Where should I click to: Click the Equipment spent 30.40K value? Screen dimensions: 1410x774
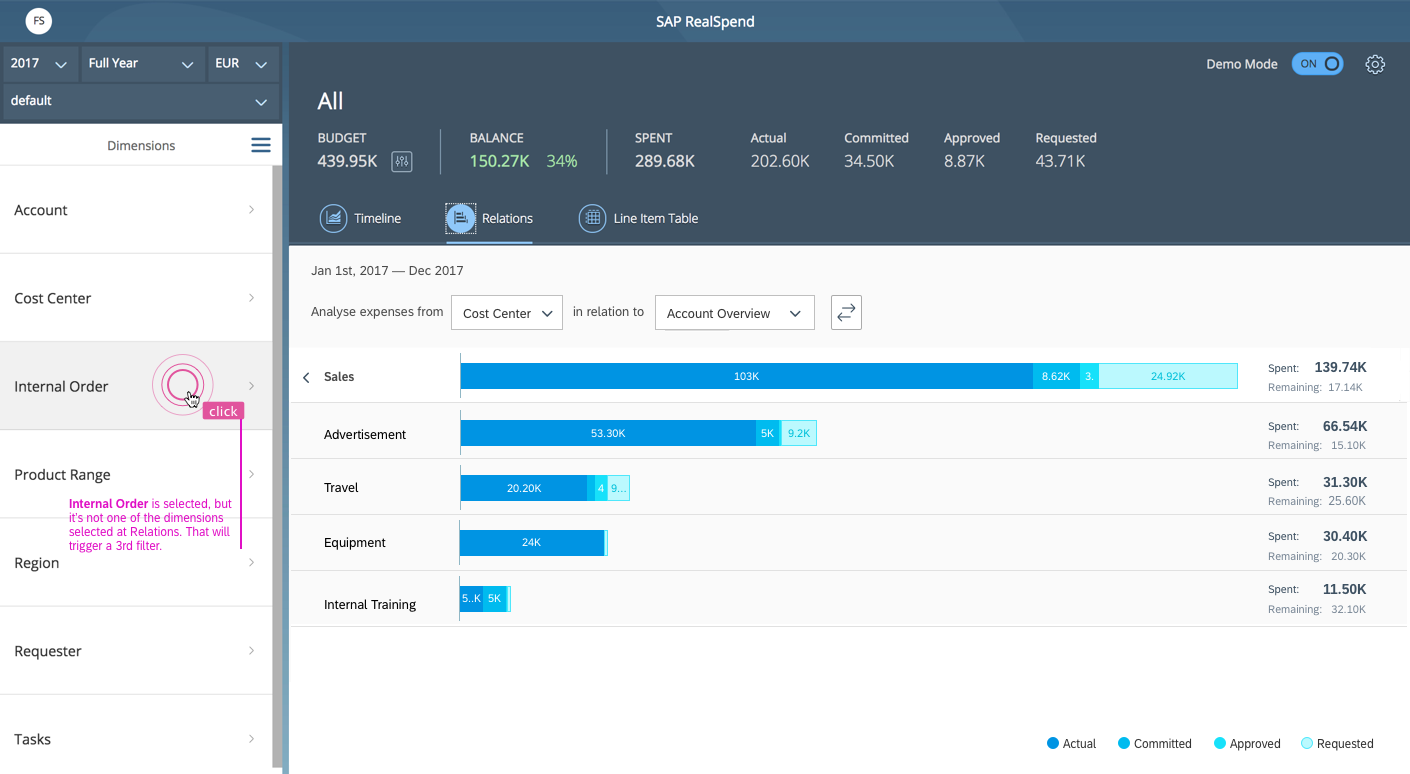1344,536
